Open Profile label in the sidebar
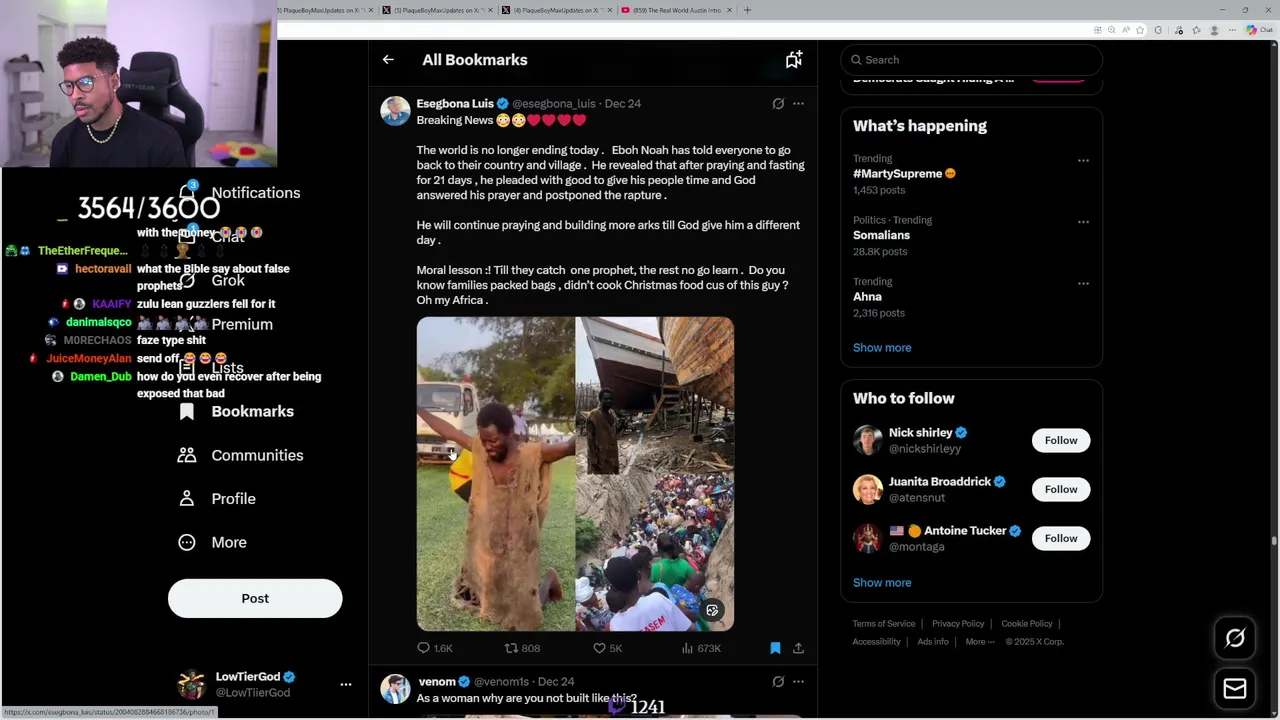The width and height of the screenshot is (1280, 720). (x=233, y=498)
